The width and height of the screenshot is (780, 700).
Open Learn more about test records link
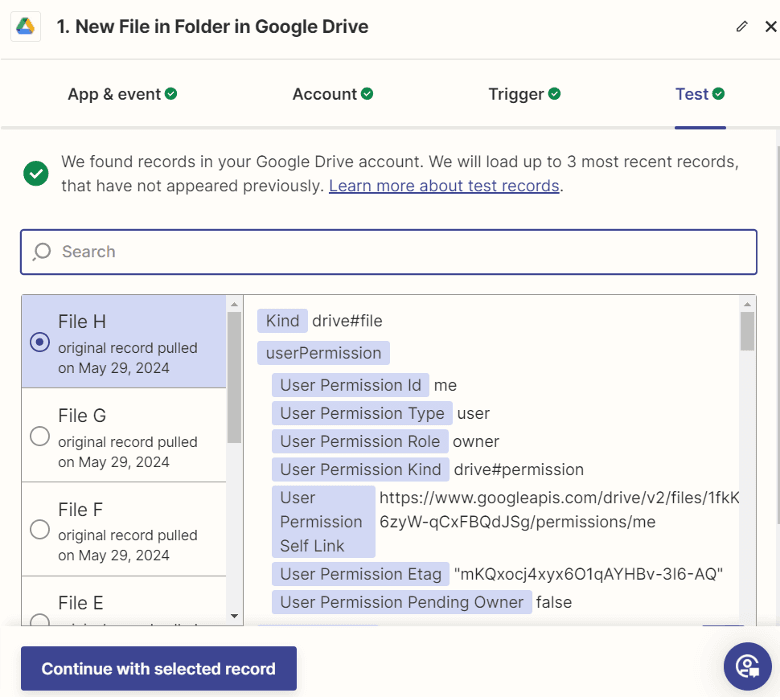(444, 186)
